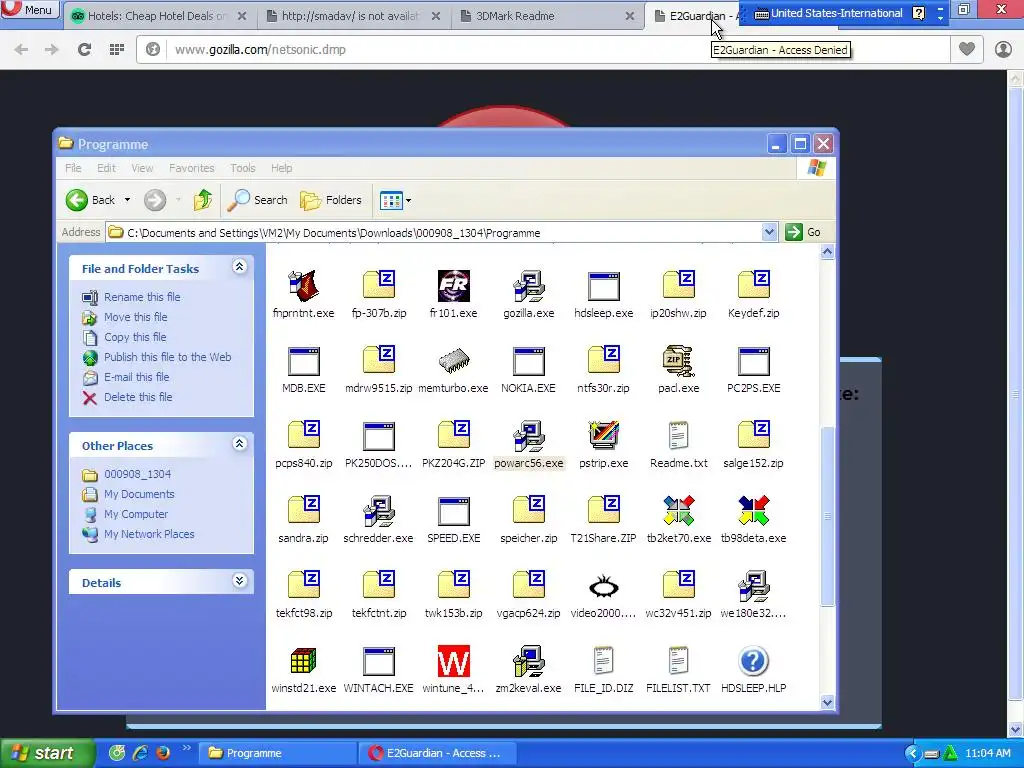Collapse the File and Folder Tasks panel
The image size is (1024, 768).
239,266
